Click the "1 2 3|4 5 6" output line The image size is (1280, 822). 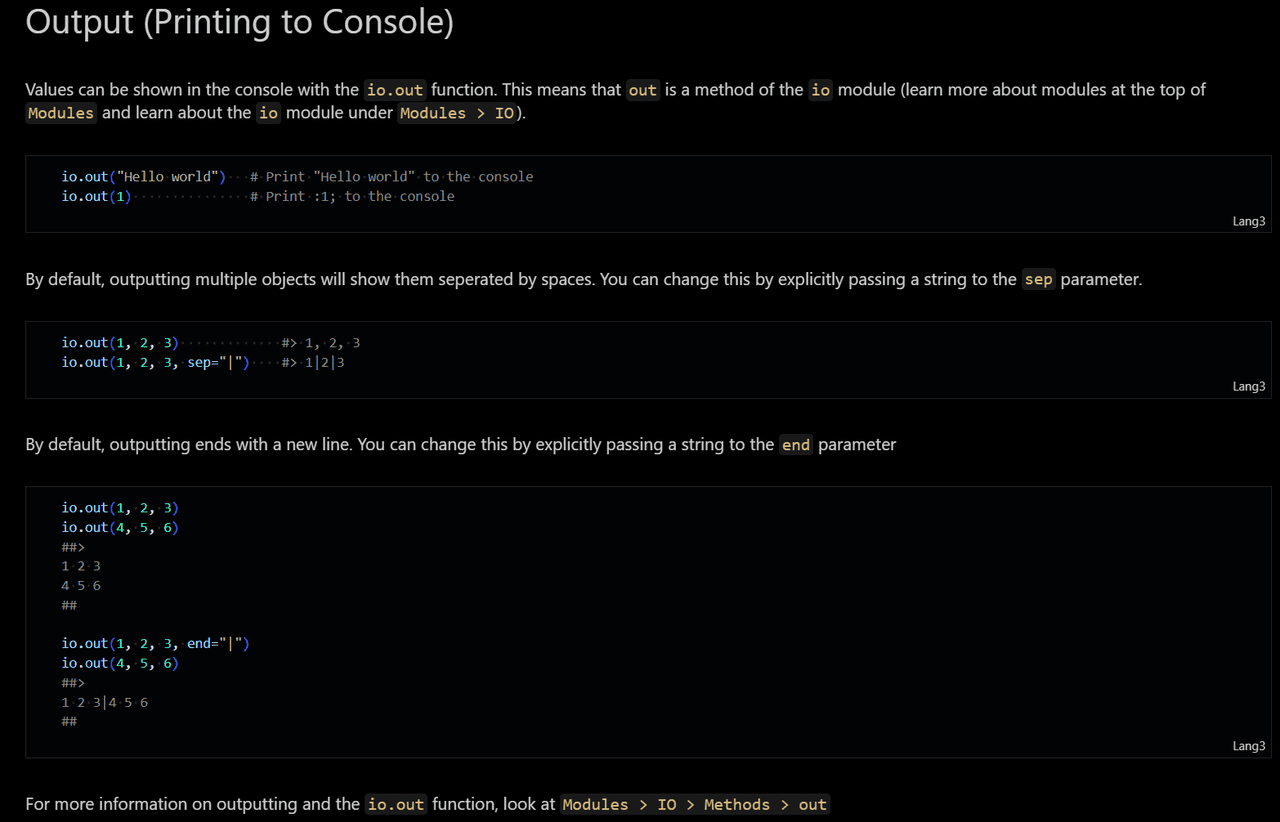(x=104, y=702)
